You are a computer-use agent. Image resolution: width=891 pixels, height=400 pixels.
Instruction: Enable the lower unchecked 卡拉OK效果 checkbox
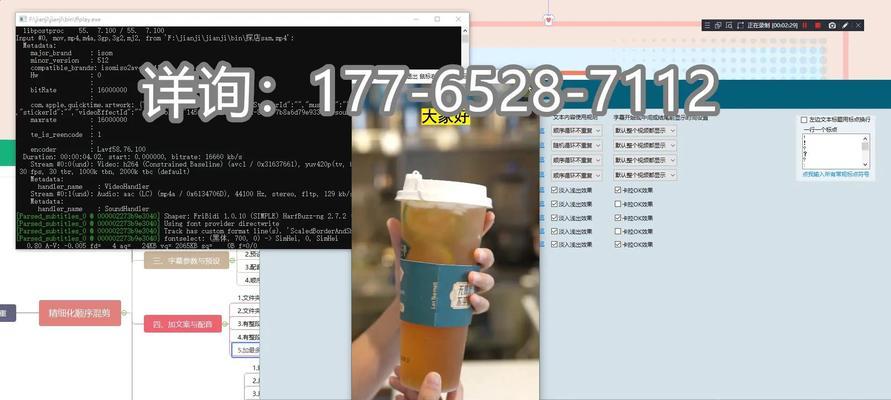[618, 231]
